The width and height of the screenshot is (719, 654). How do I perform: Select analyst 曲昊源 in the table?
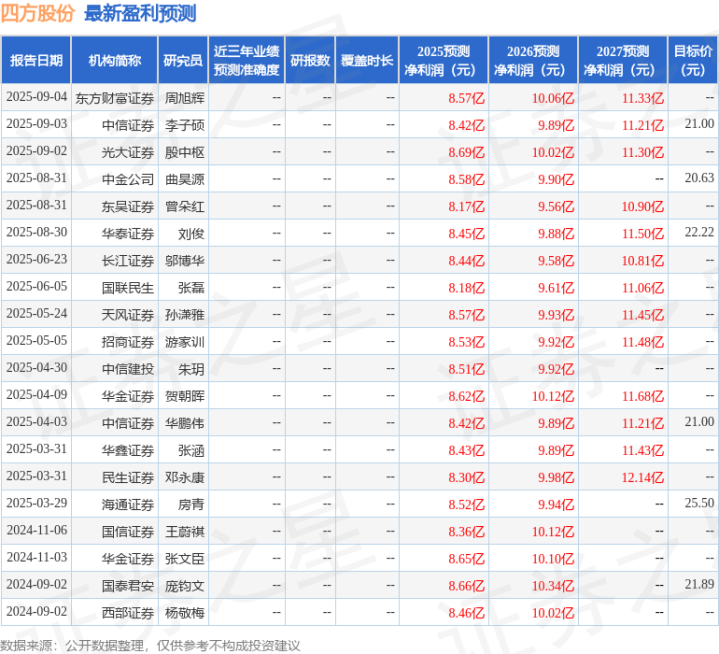184,179
